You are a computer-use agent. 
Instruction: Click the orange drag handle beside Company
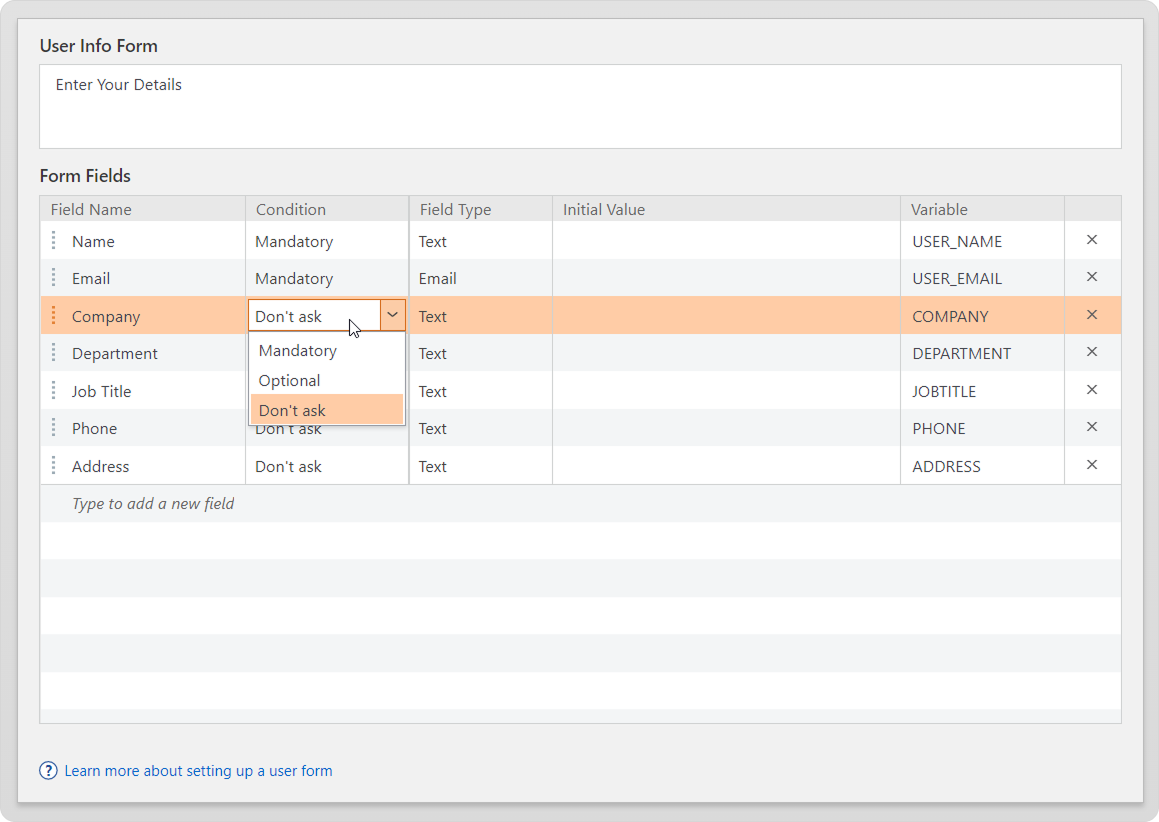coord(53,316)
